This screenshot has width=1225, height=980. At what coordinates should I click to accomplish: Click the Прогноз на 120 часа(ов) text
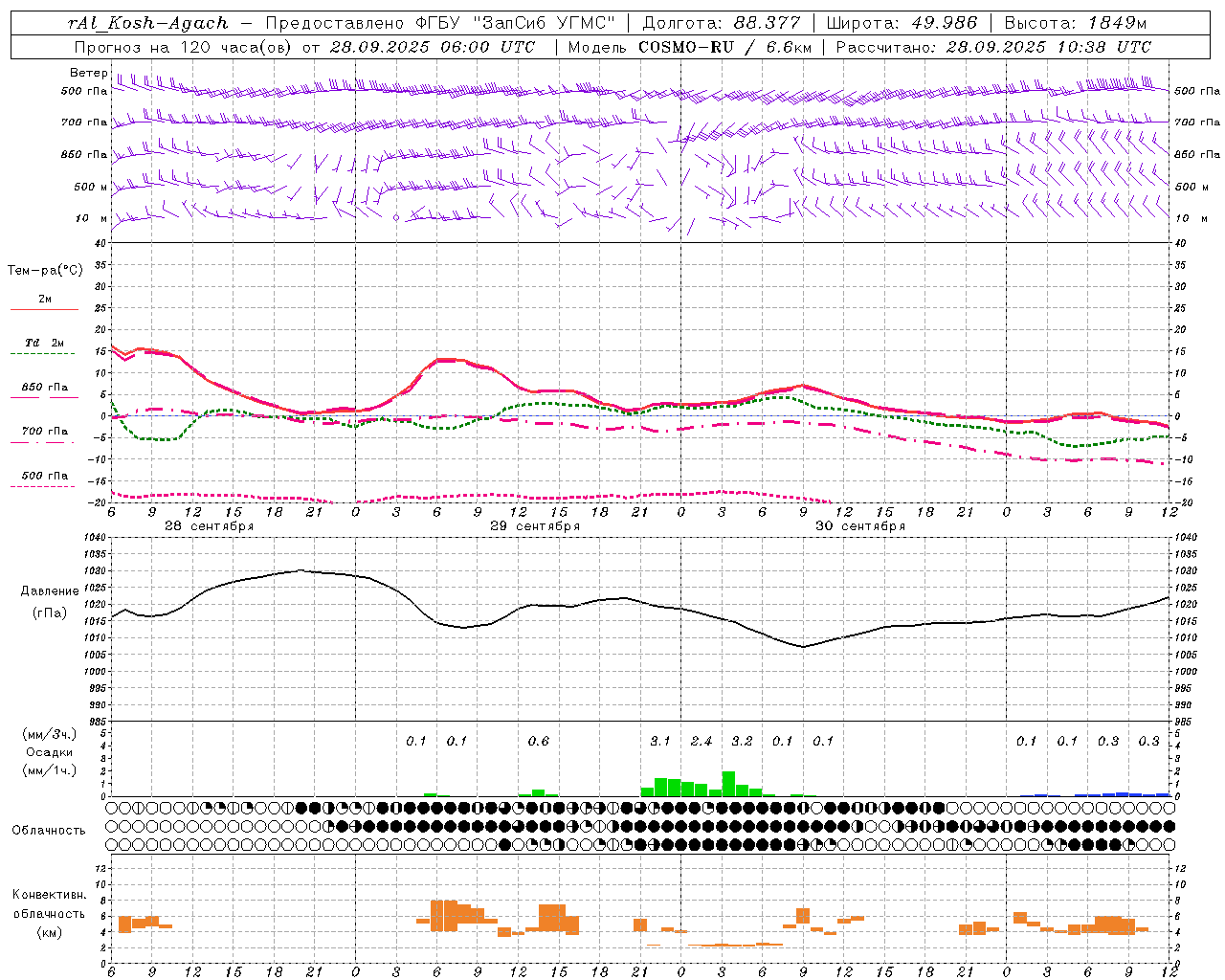185,47
